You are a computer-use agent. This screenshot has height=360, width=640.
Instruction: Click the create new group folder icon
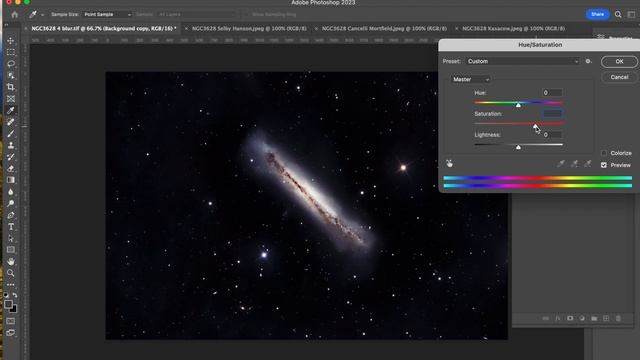[x=594, y=318]
